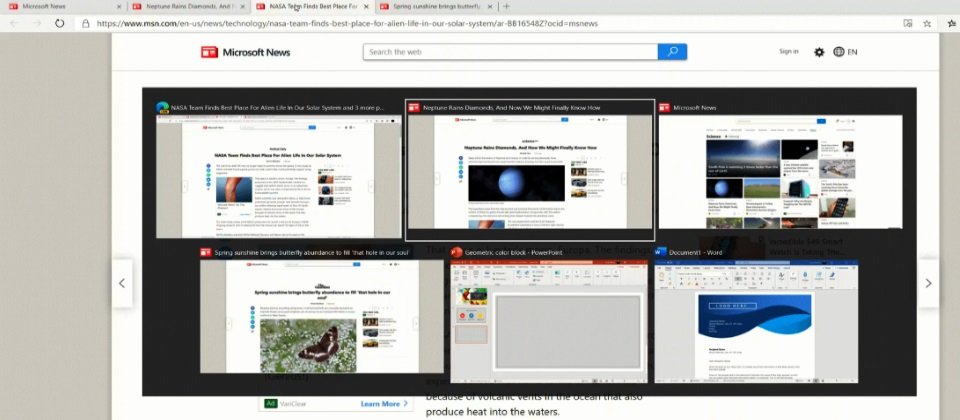Close the Spring sunshine butterfly tab
This screenshot has height=420, width=960.
[491, 7]
